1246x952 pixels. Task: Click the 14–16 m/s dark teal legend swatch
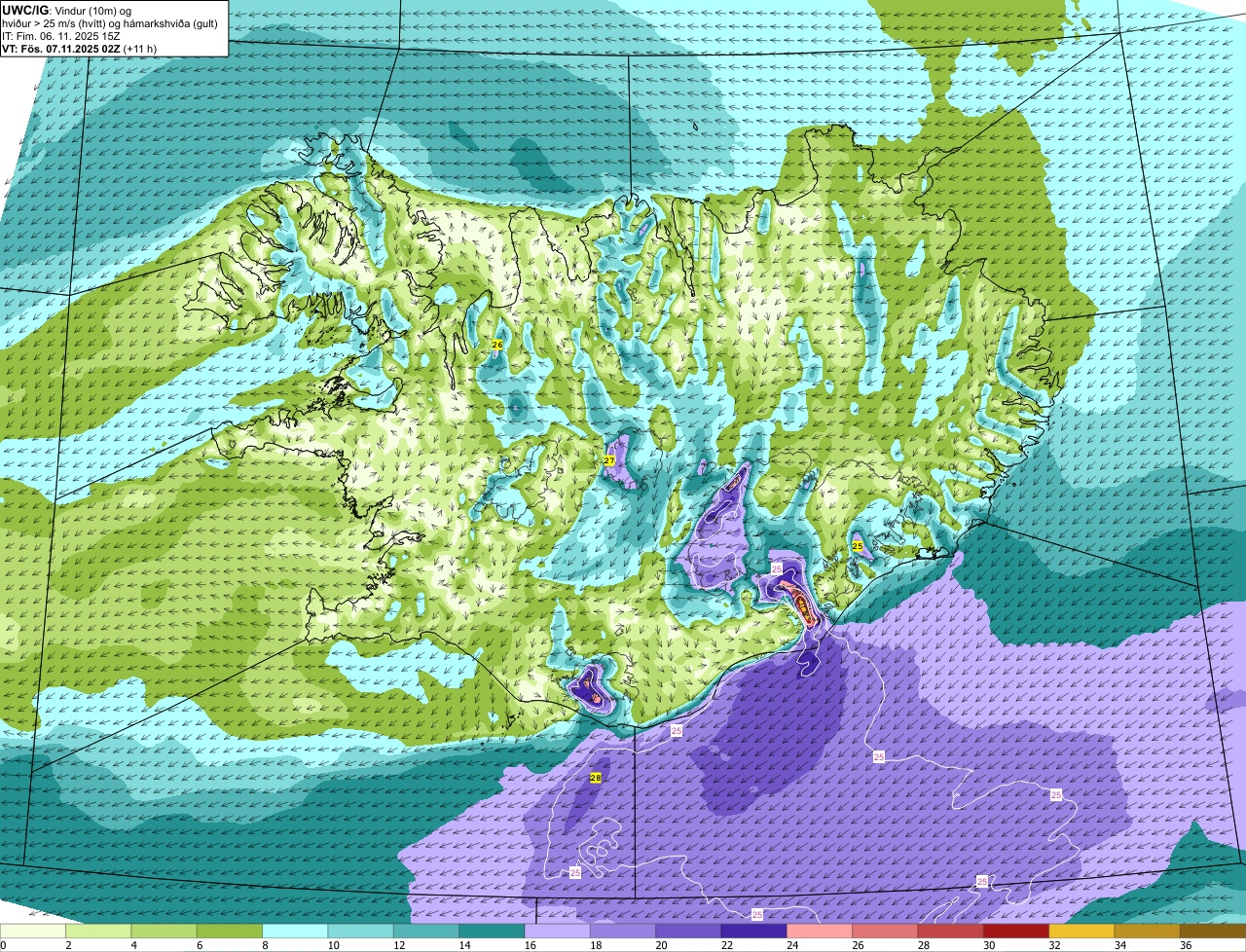pyautogui.click(x=492, y=931)
